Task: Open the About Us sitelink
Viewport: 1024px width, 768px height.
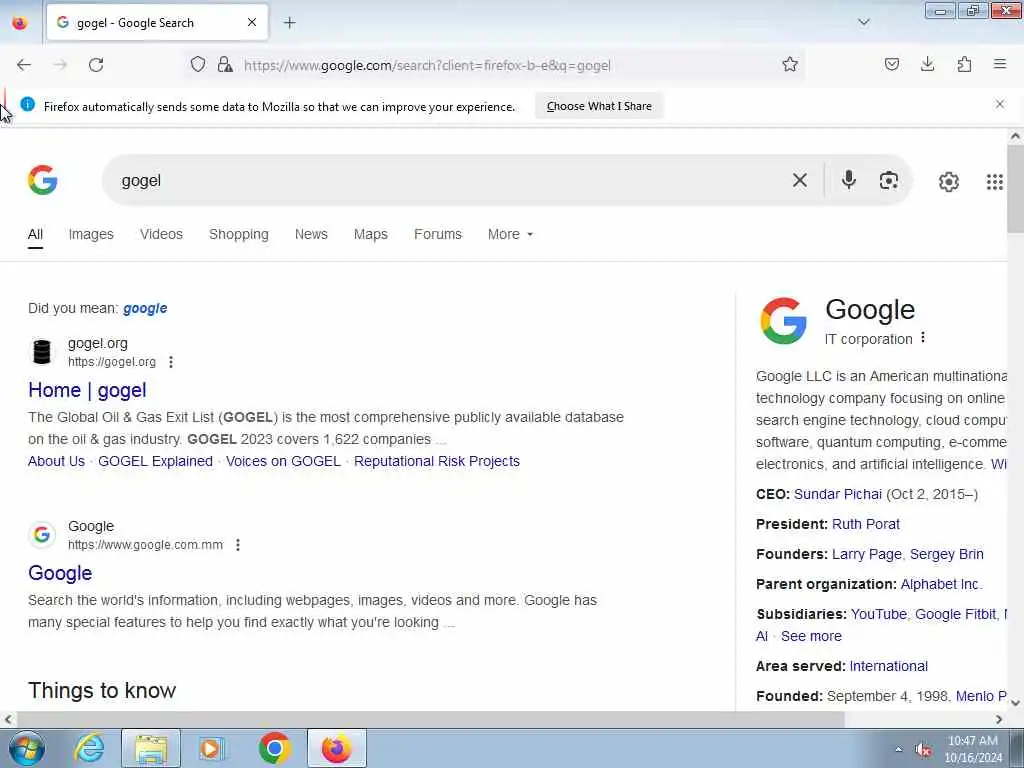Action: coord(56,461)
